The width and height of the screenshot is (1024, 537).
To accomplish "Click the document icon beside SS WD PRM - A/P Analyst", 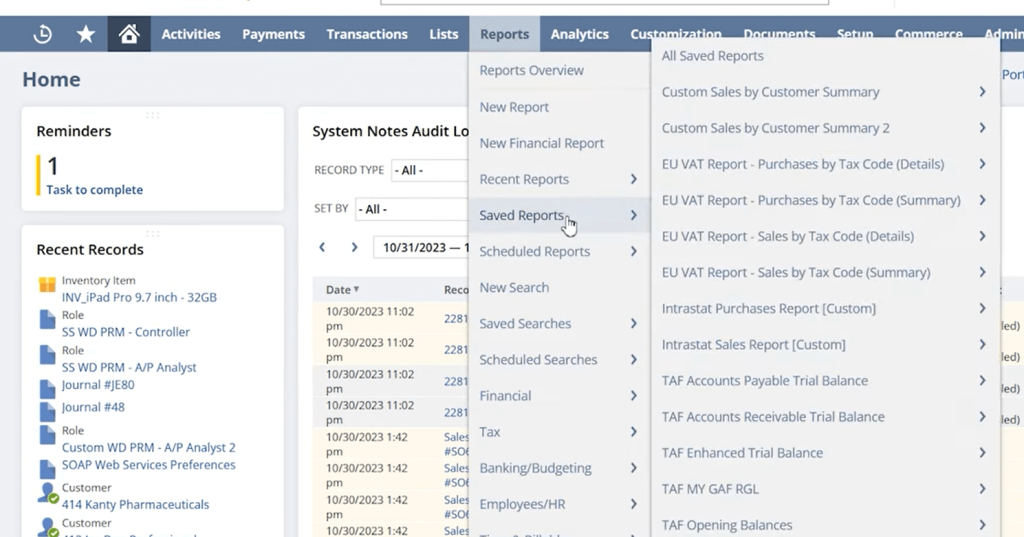I will tap(47, 355).
